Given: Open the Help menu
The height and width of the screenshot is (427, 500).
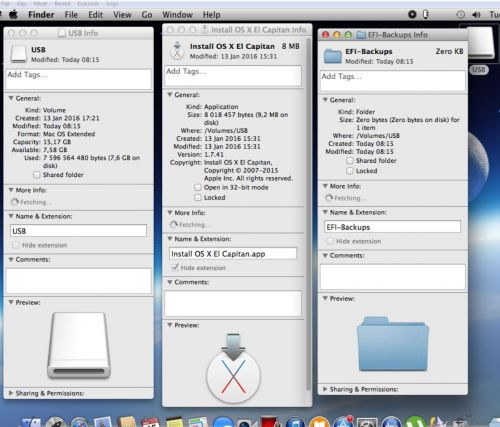Looking at the screenshot, I should 211,15.
